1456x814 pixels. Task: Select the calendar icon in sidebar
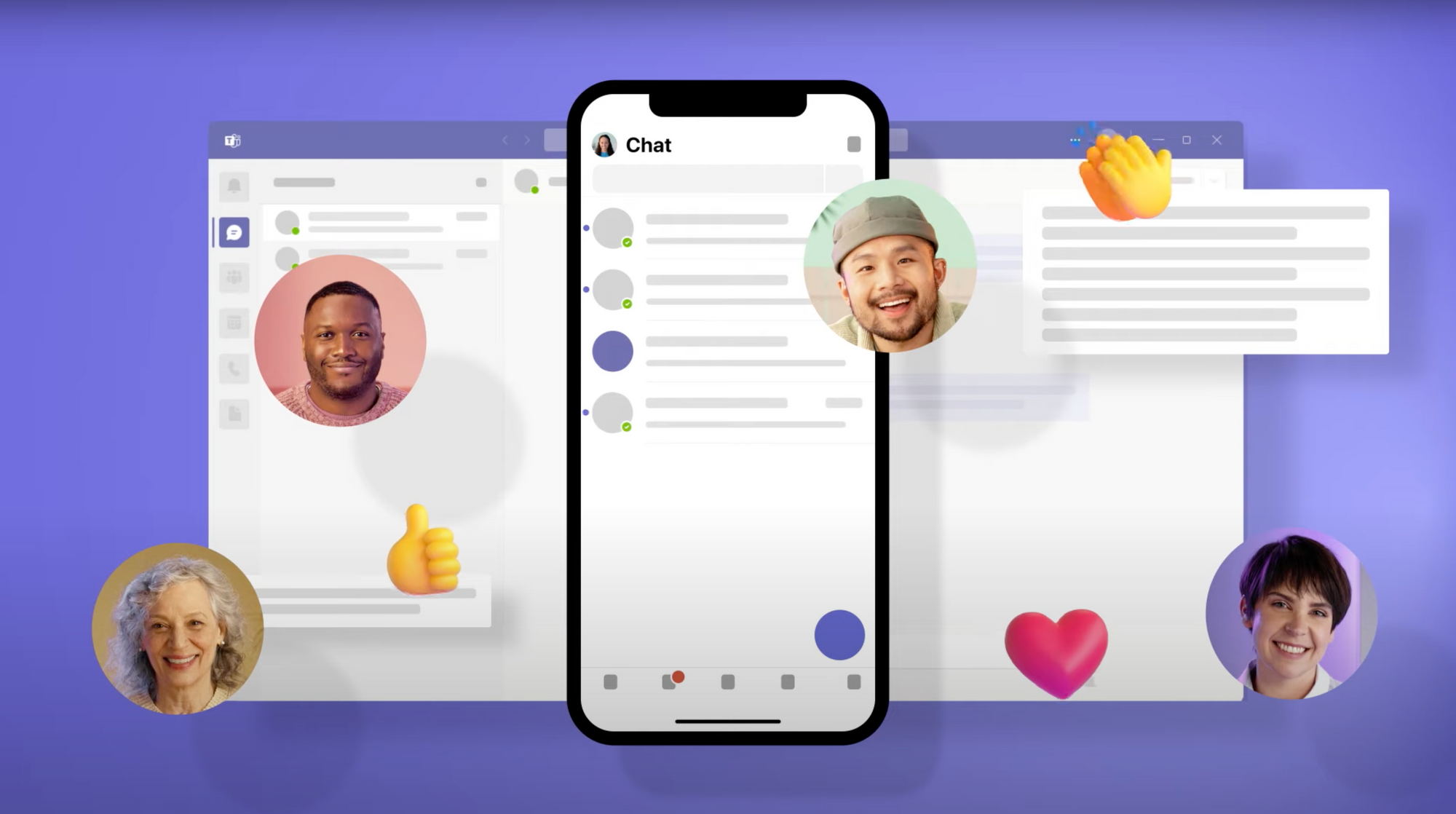[234, 322]
